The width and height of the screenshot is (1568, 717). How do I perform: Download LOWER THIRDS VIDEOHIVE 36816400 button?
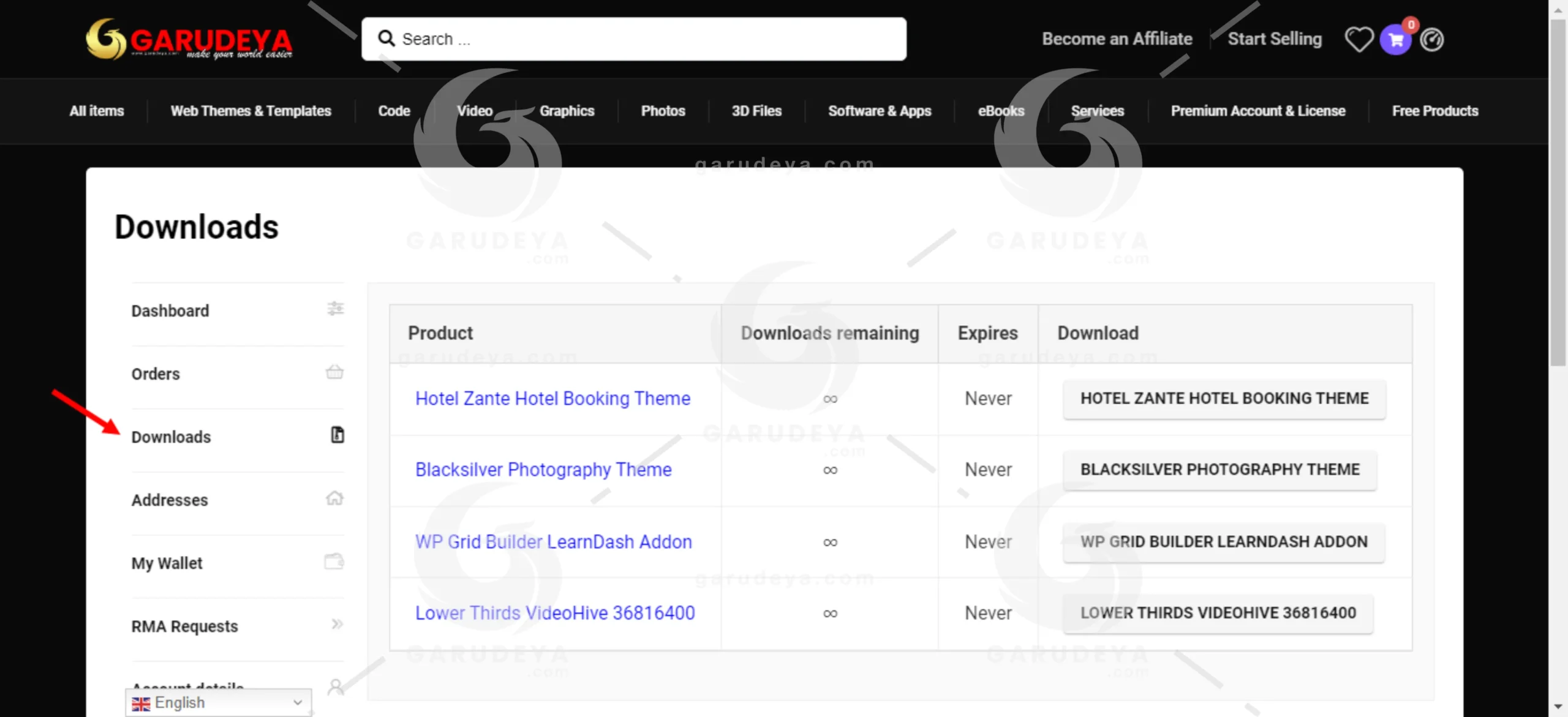click(x=1218, y=613)
